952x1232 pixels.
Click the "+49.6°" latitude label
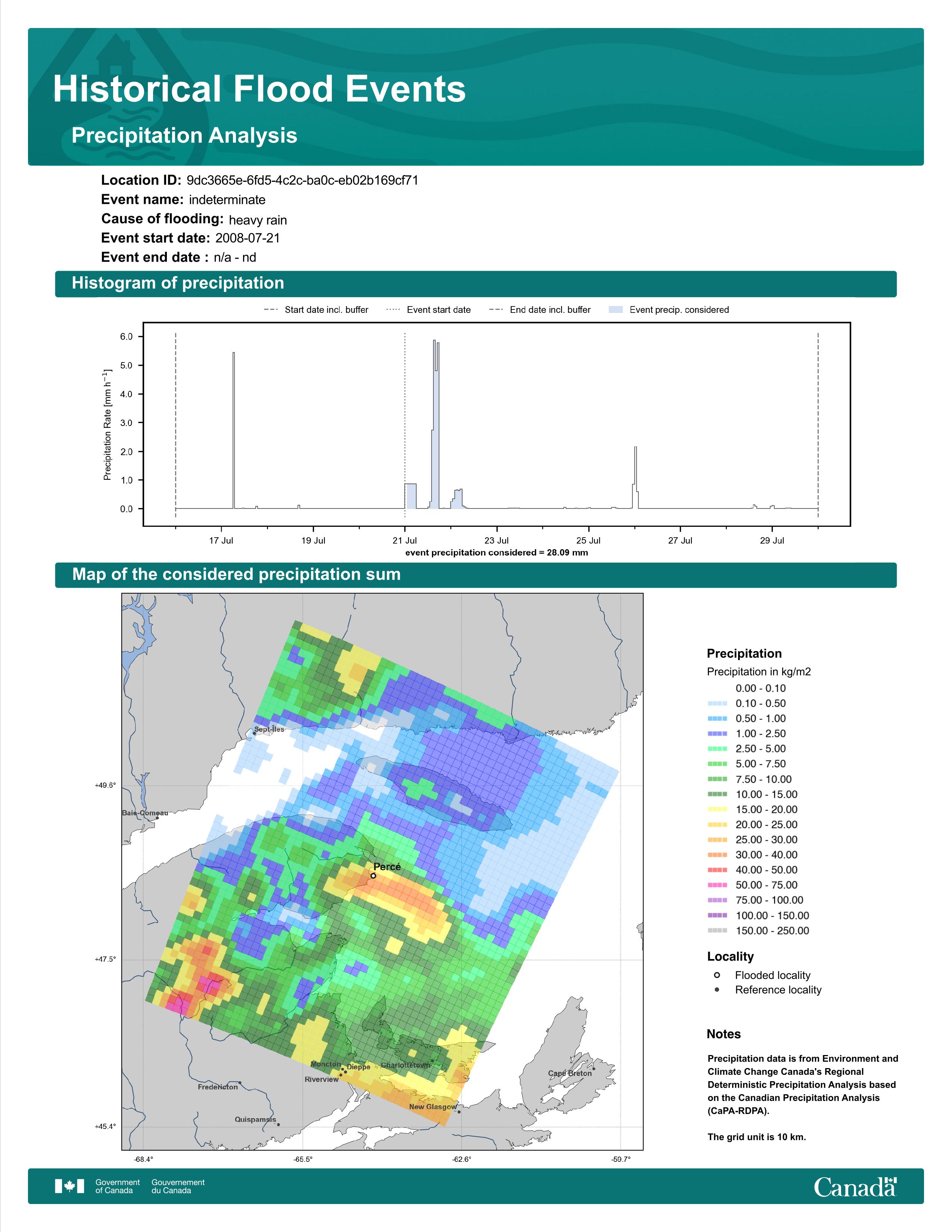click(x=105, y=785)
